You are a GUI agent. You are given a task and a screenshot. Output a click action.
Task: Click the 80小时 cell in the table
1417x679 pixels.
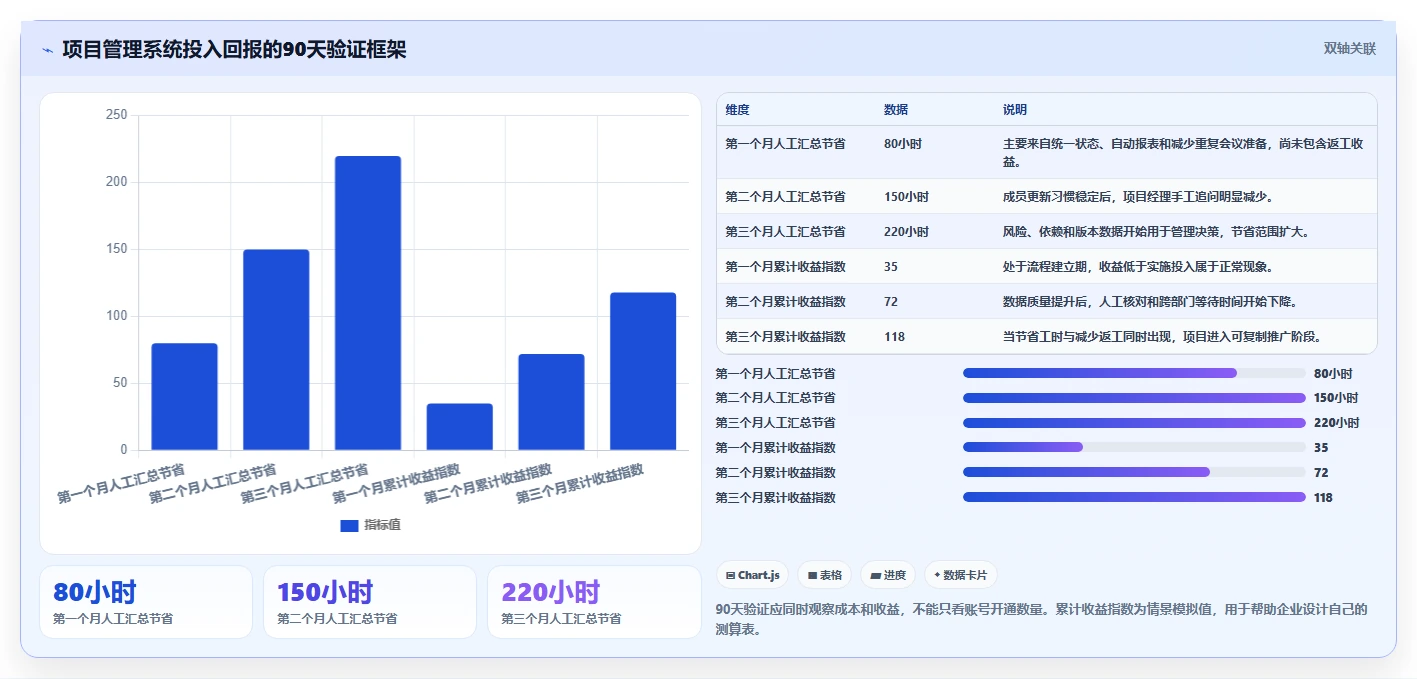coord(903,144)
